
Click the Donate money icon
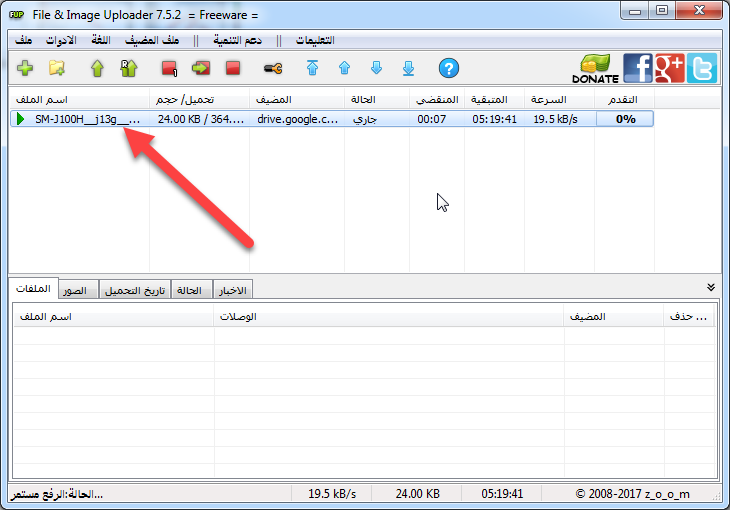click(595, 68)
